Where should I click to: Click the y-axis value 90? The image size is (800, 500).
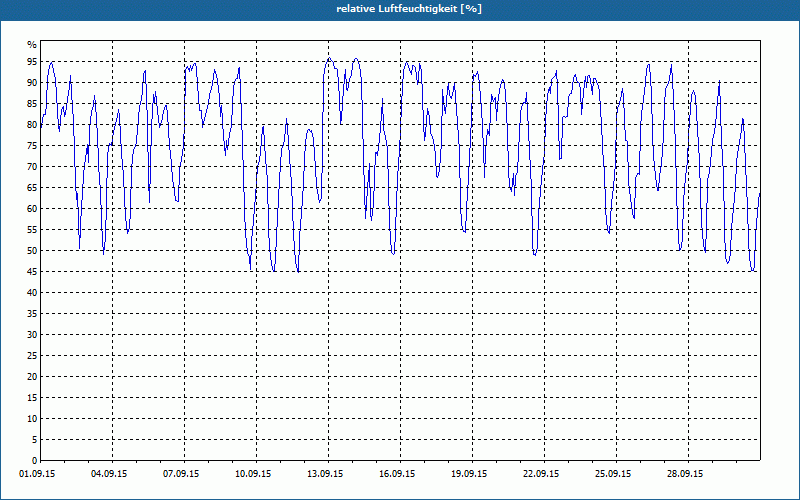click(32, 83)
